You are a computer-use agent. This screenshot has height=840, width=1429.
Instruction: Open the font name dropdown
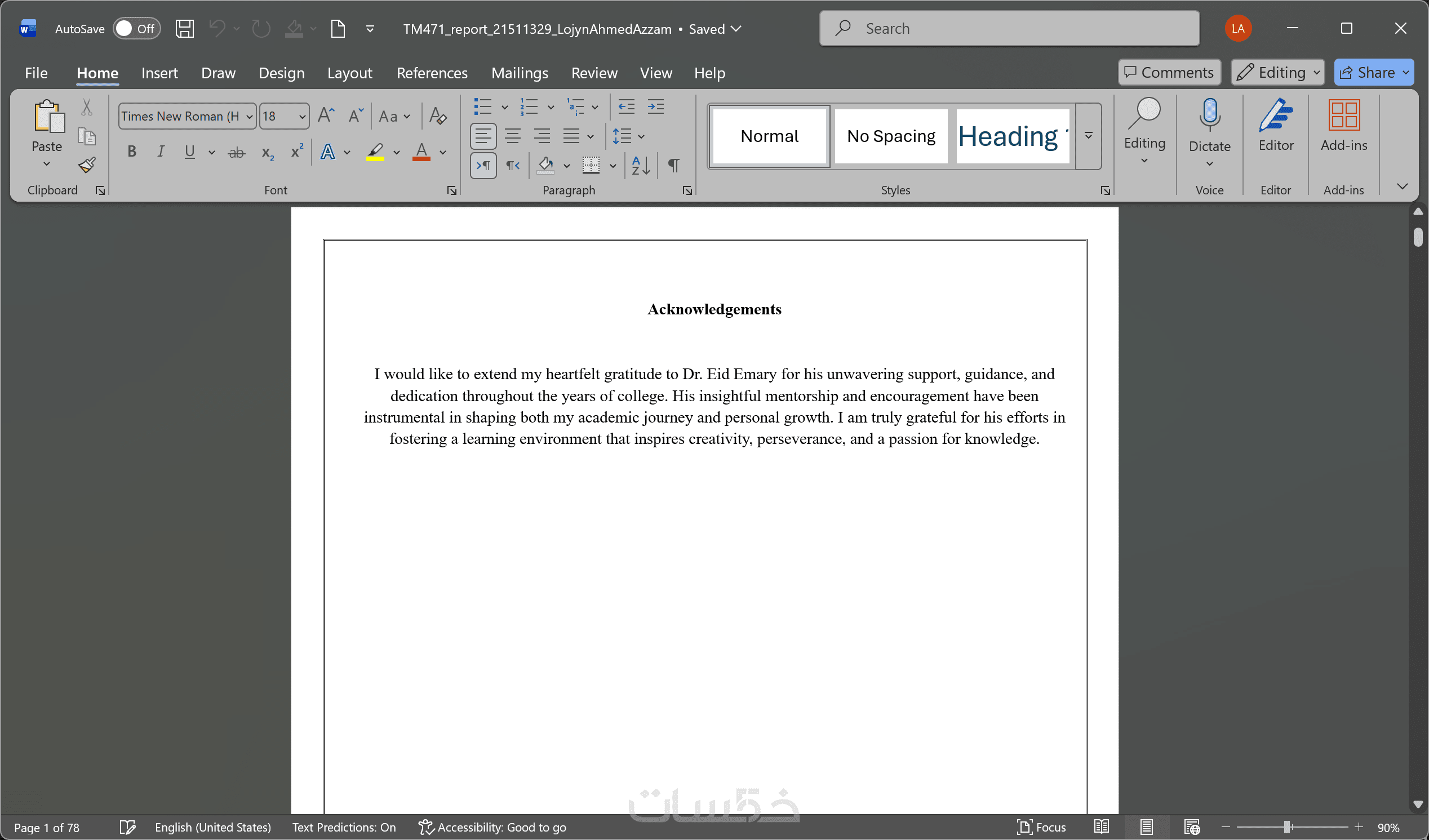(249, 117)
